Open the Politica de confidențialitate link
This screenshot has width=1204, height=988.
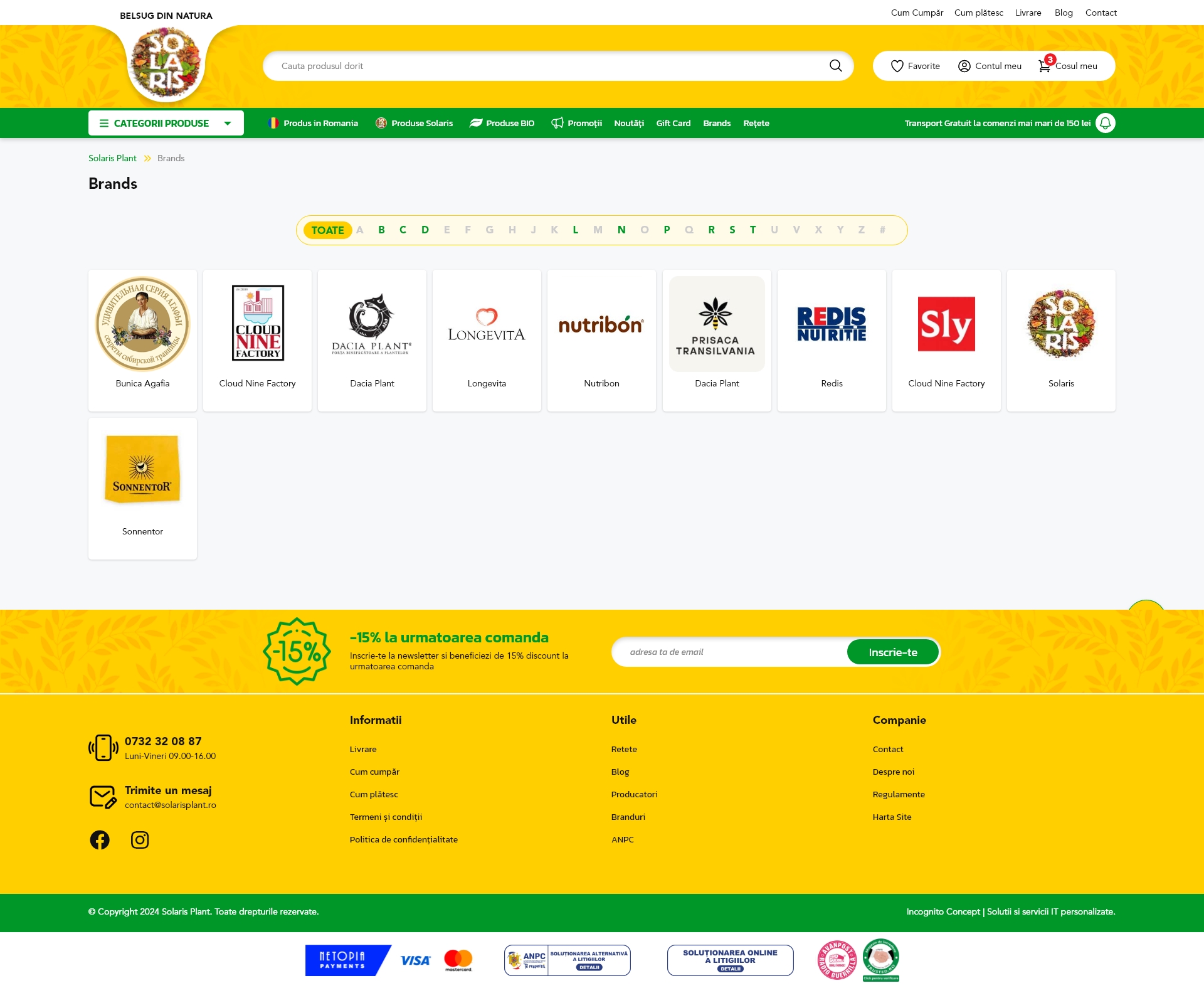pos(403,839)
